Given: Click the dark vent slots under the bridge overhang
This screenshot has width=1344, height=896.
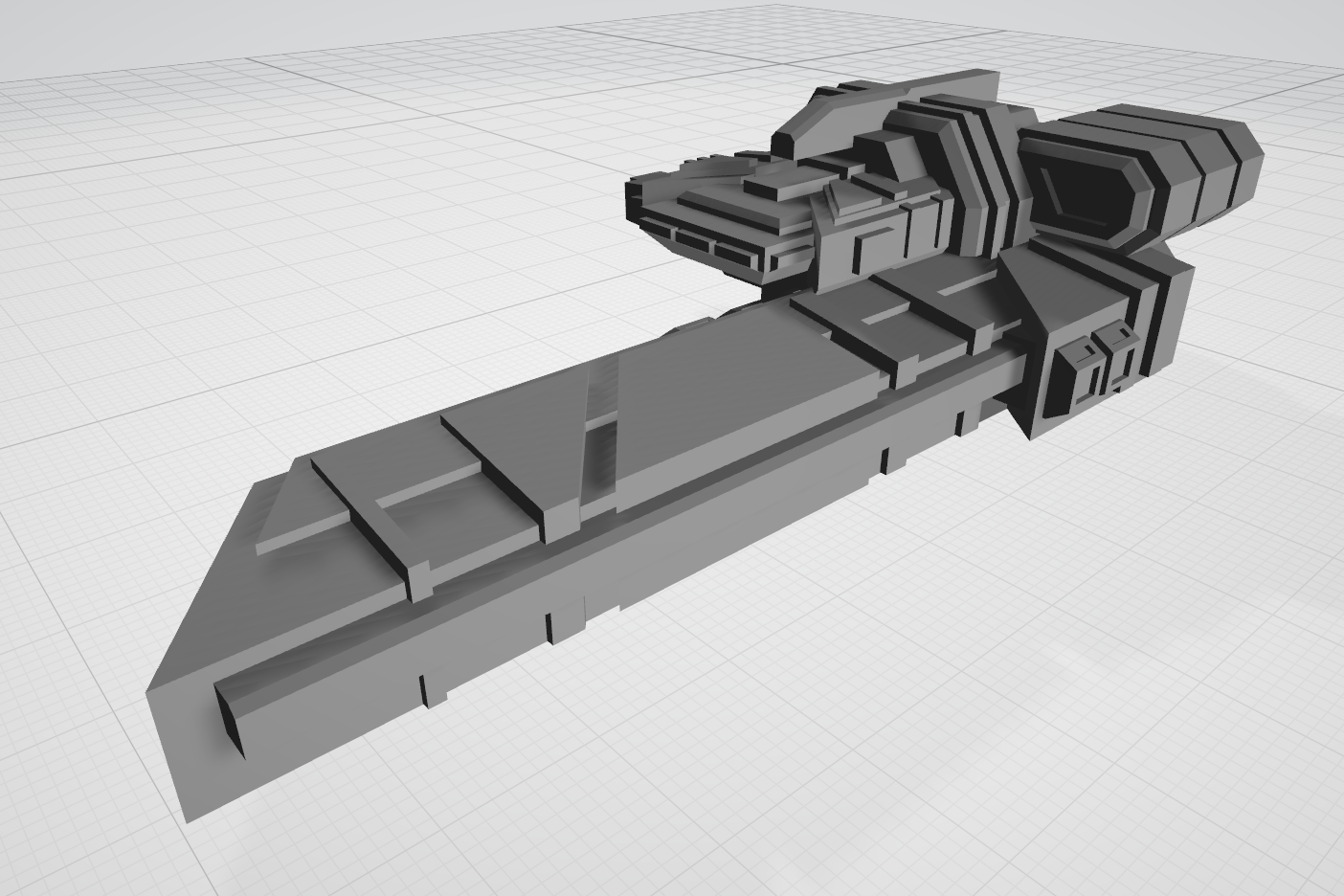Looking at the screenshot, I should point(708,246).
